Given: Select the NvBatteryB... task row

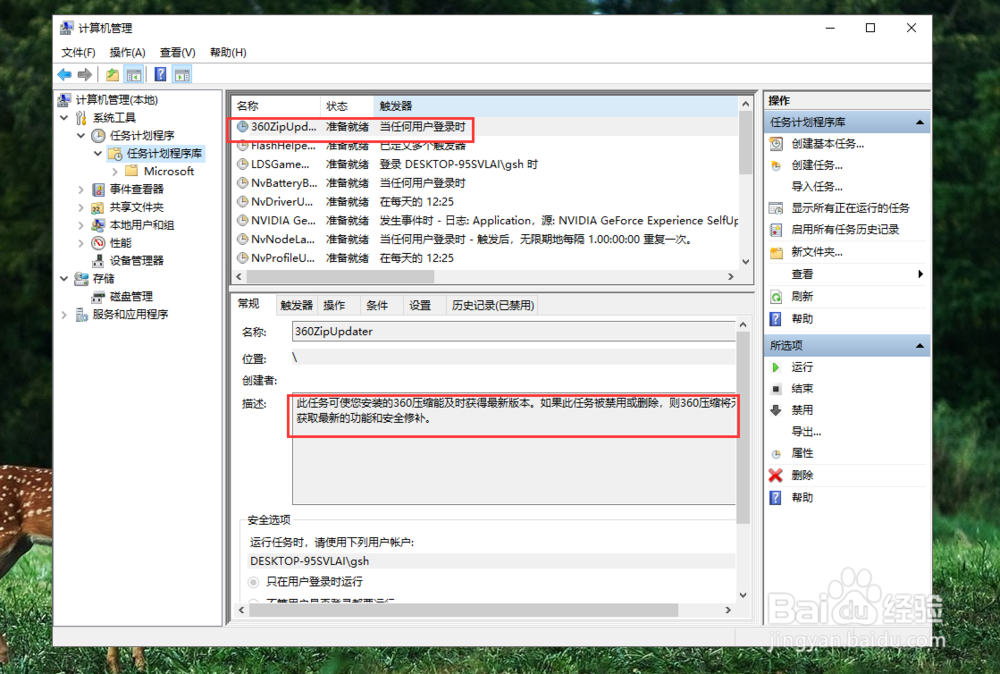Looking at the screenshot, I should click(x=485, y=183).
